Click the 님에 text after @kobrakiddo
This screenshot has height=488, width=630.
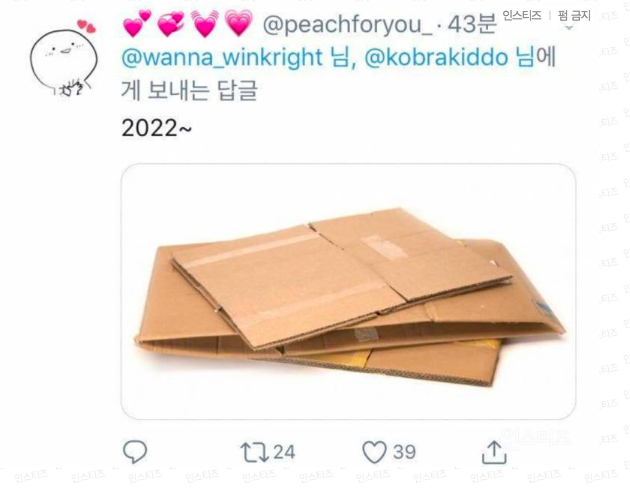click(536, 57)
